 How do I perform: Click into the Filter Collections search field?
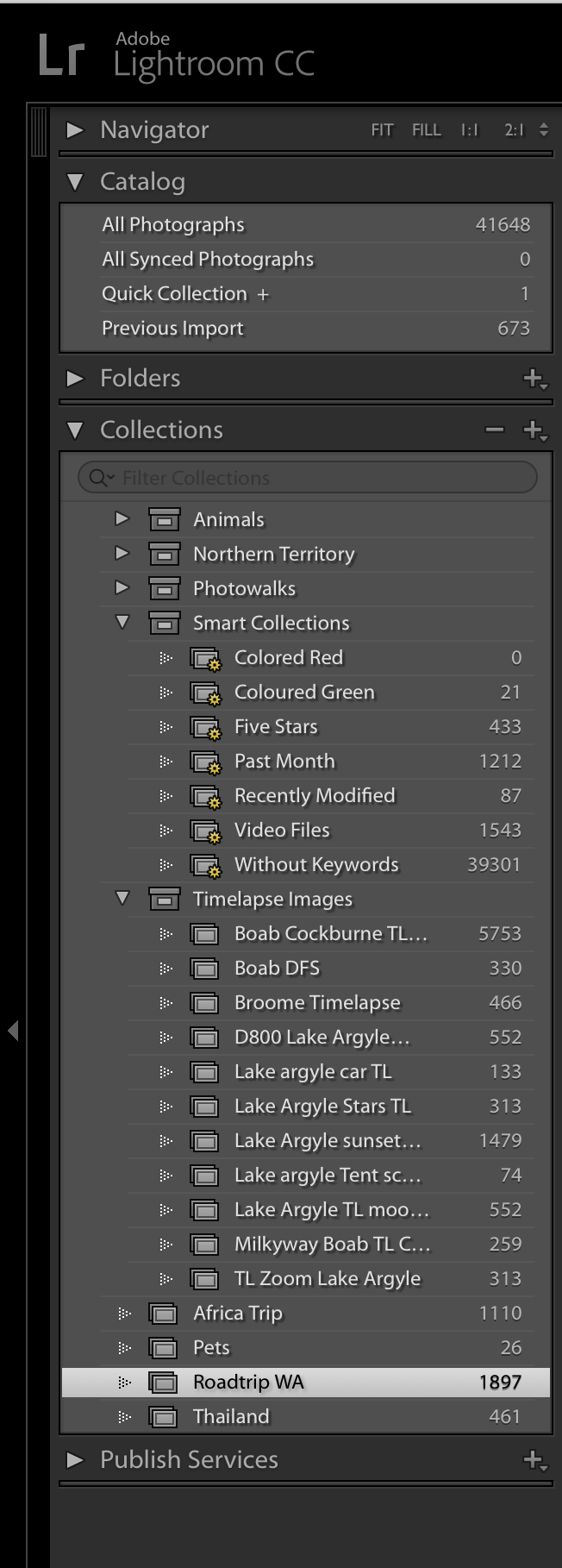[x=319, y=478]
